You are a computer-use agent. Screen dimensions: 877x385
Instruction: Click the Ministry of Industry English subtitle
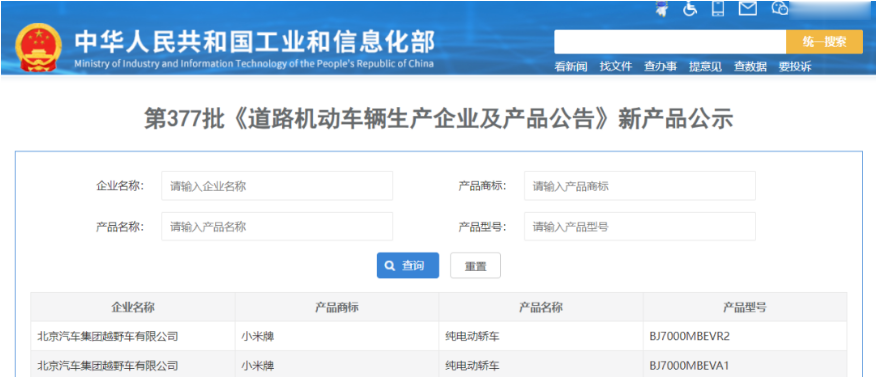(x=254, y=63)
